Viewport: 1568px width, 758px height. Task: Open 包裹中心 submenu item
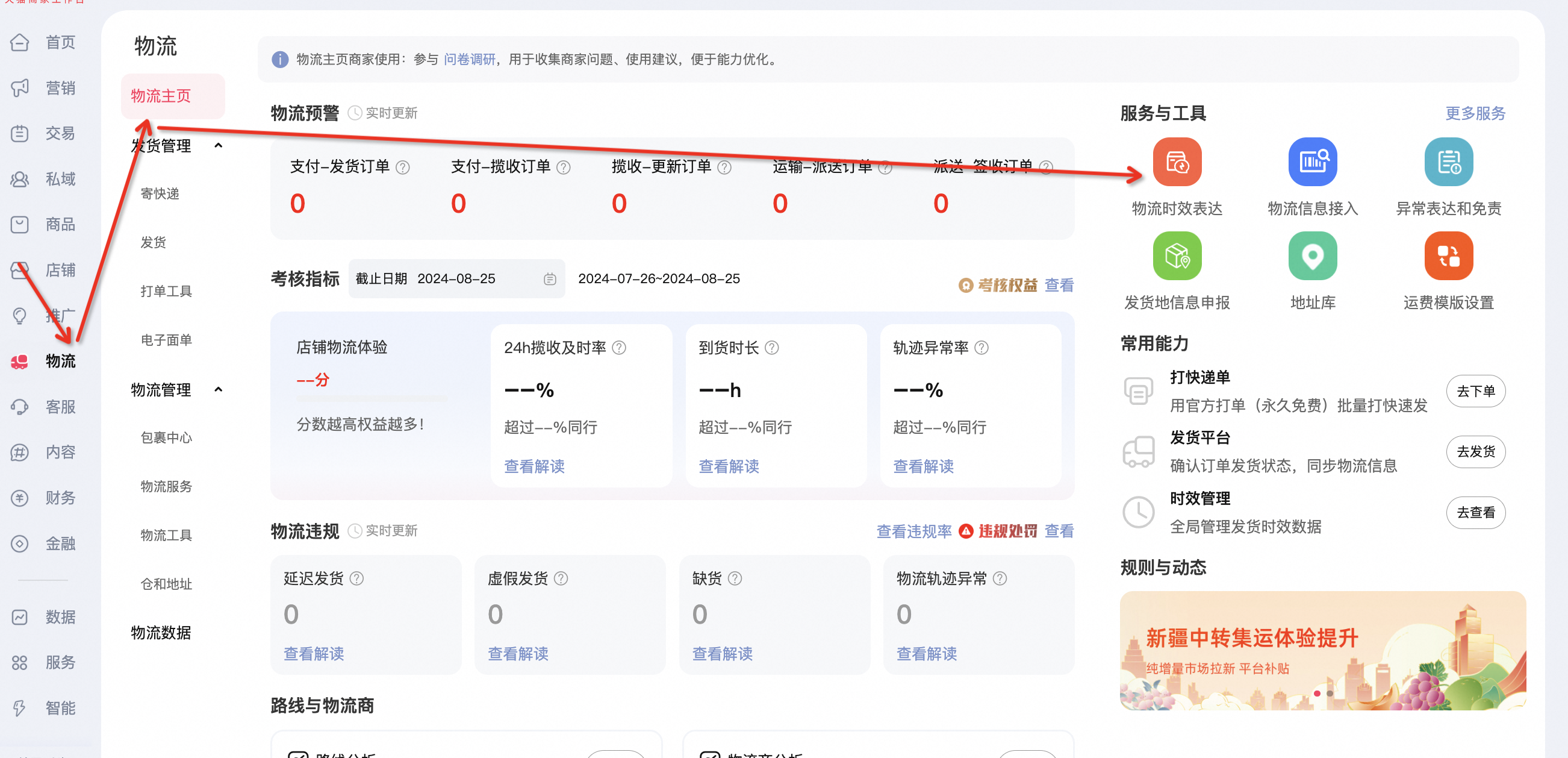pyautogui.click(x=166, y=437)
